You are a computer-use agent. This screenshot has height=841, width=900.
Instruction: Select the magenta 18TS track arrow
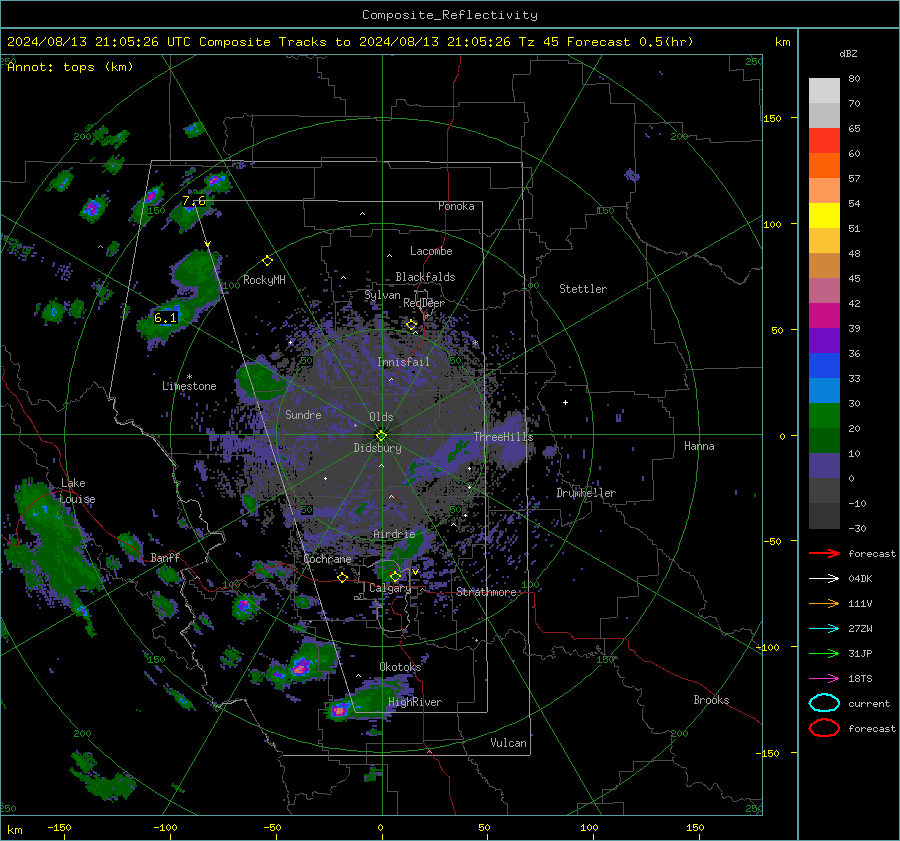824,679
